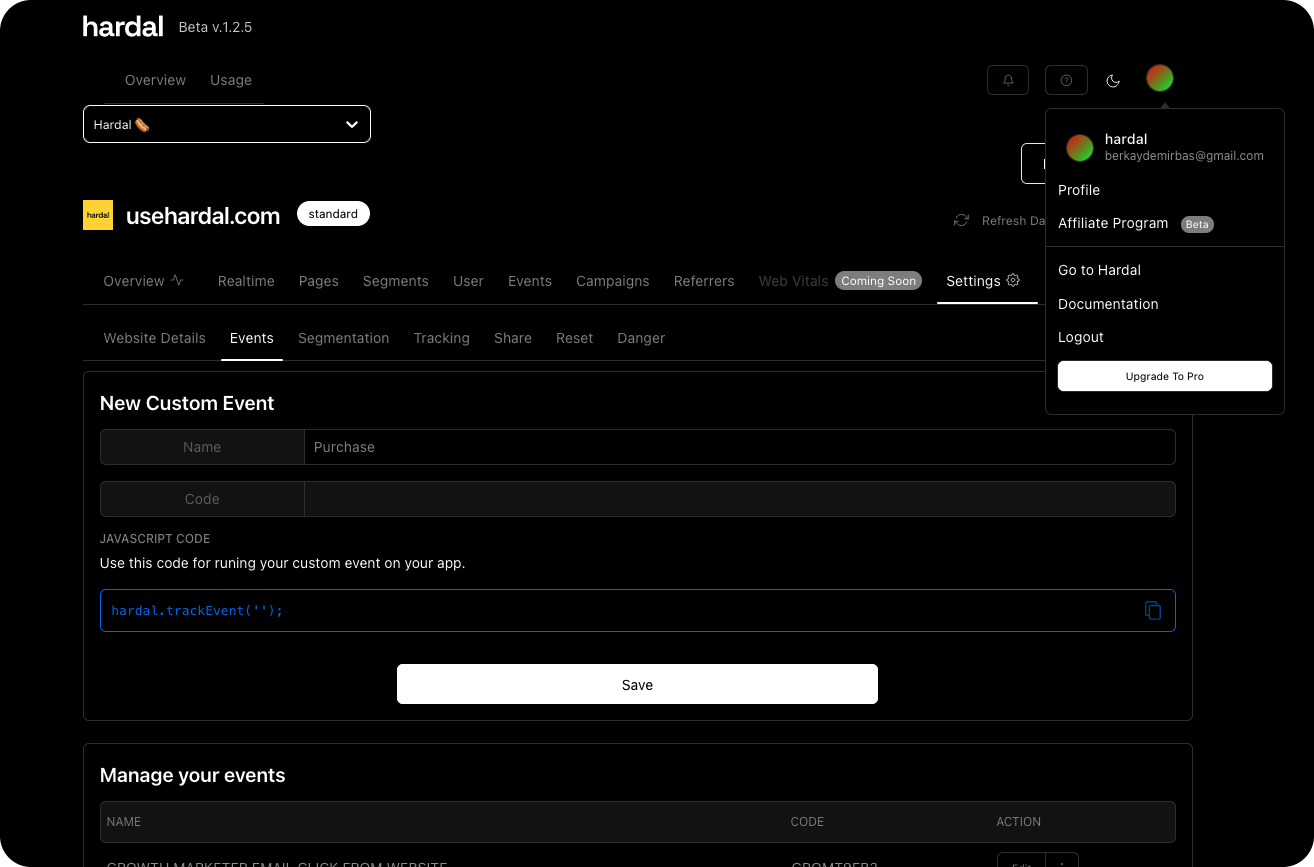This screenshot has height=867, width=1314.
Task: Open the Segmentation sub-tab
Action: click(344, 338)
